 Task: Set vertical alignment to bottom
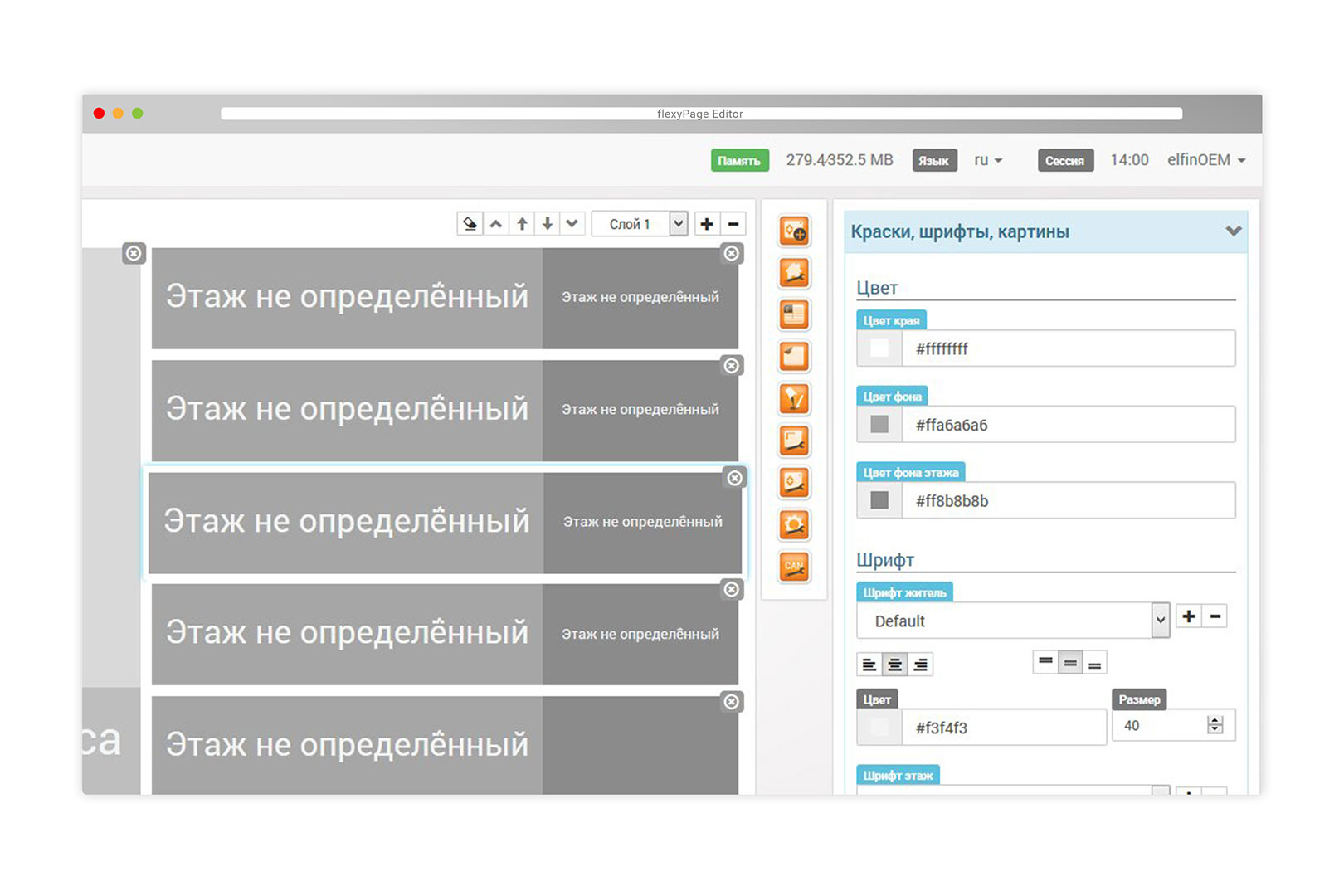(1095, 662)
